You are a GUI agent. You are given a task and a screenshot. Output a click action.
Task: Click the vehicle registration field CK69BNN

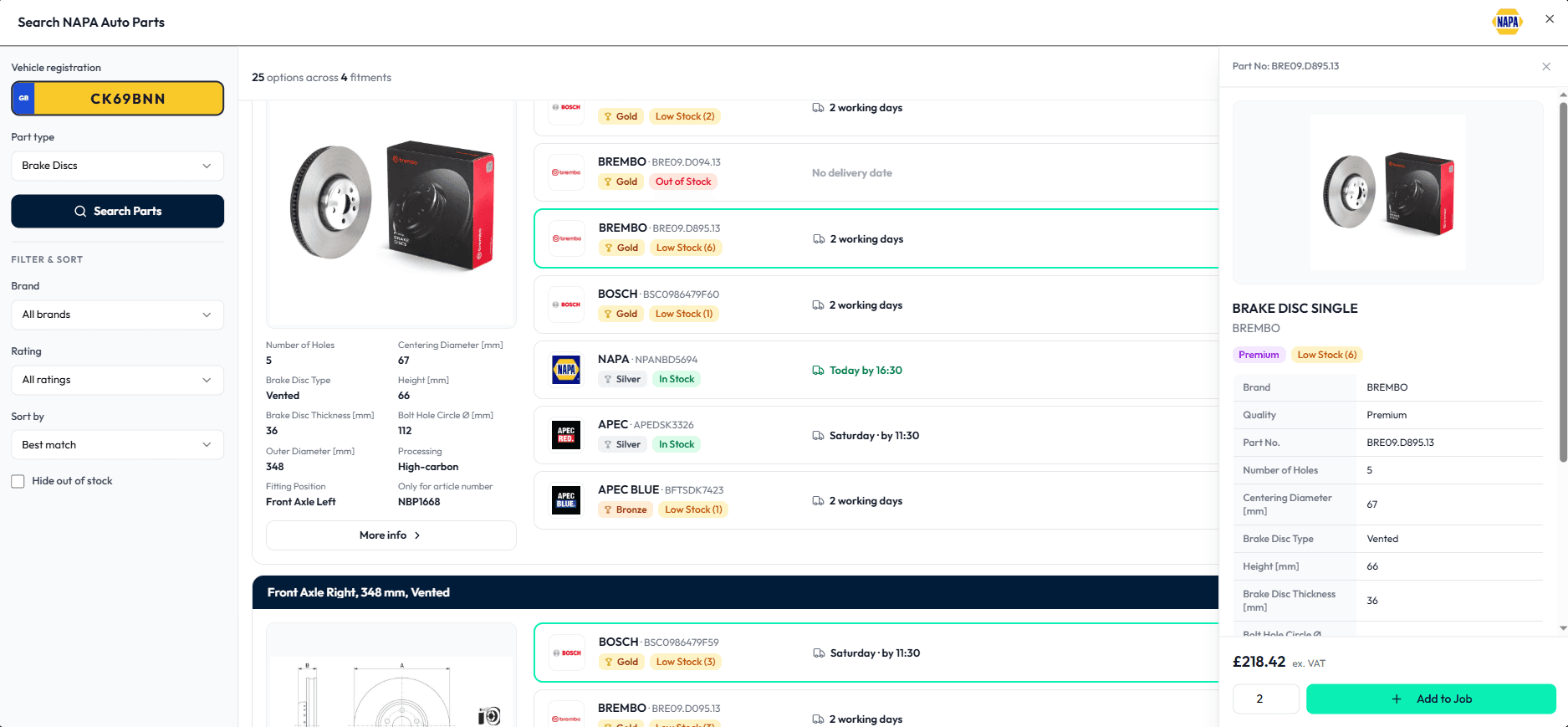point(117,99)
